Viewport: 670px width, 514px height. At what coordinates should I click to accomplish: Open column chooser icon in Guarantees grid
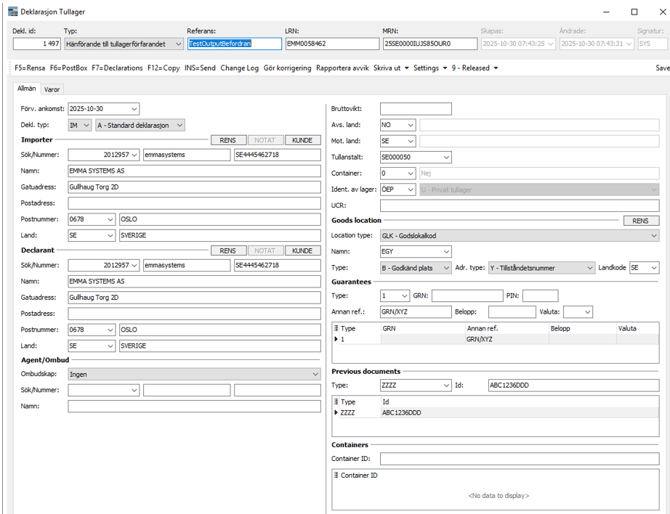point(336,327)
